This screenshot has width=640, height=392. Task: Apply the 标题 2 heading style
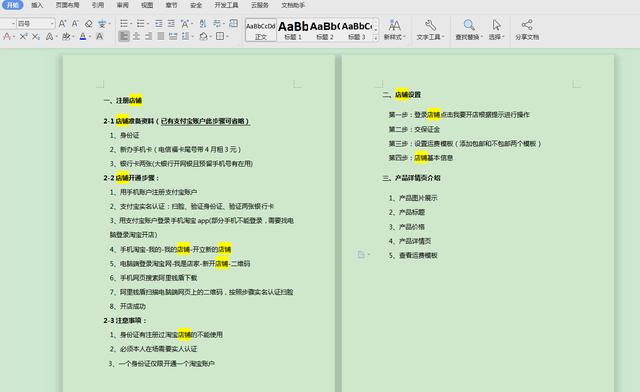pos(325,30)
